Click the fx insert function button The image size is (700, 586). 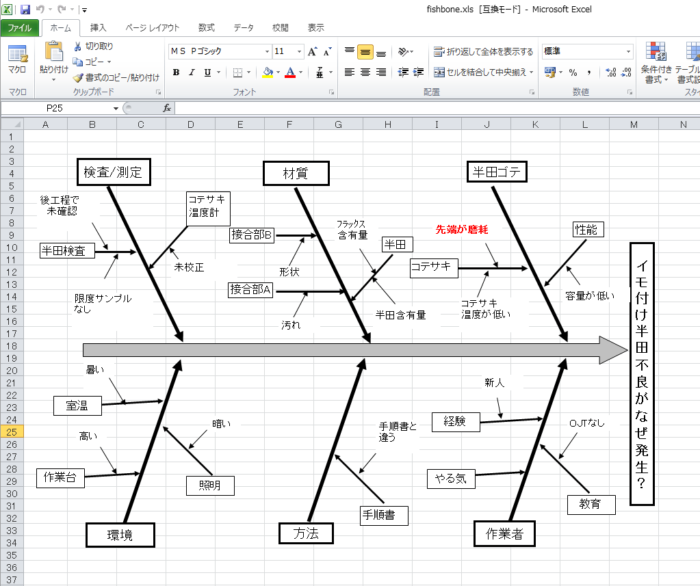coord(167,108)
